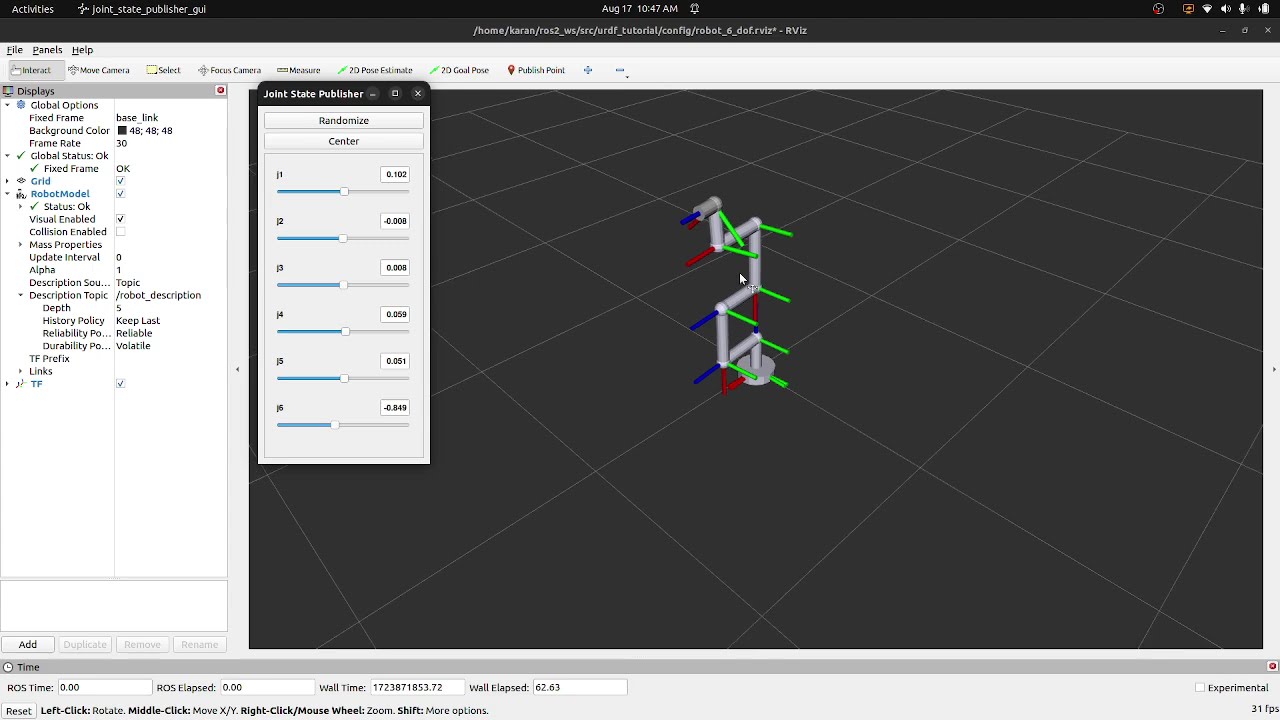The height and width of the screenshot is (720, 1280).
Task: Click the Wall Elapsed field
Action: (x=579, y=688)
